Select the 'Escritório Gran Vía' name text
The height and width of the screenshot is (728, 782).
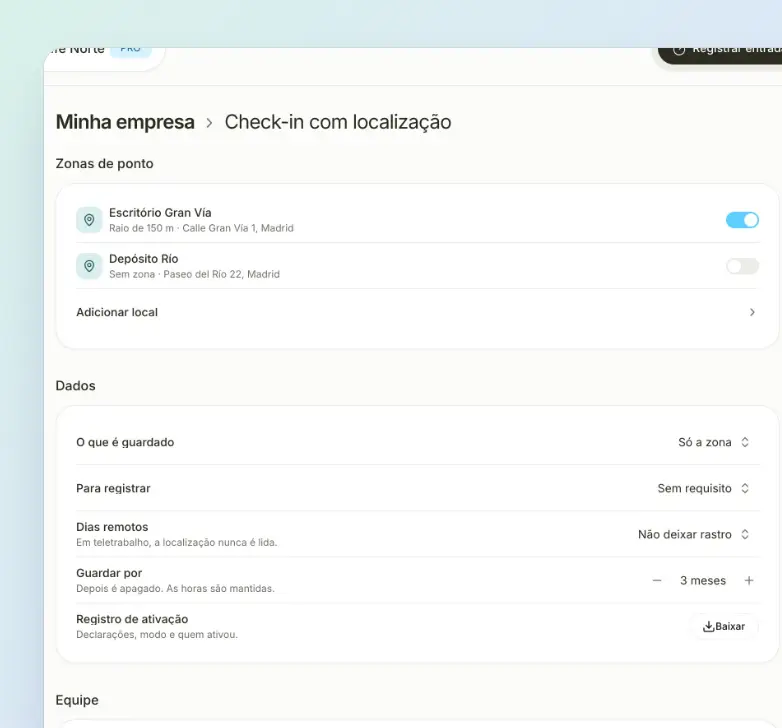(x=160, y=213)
